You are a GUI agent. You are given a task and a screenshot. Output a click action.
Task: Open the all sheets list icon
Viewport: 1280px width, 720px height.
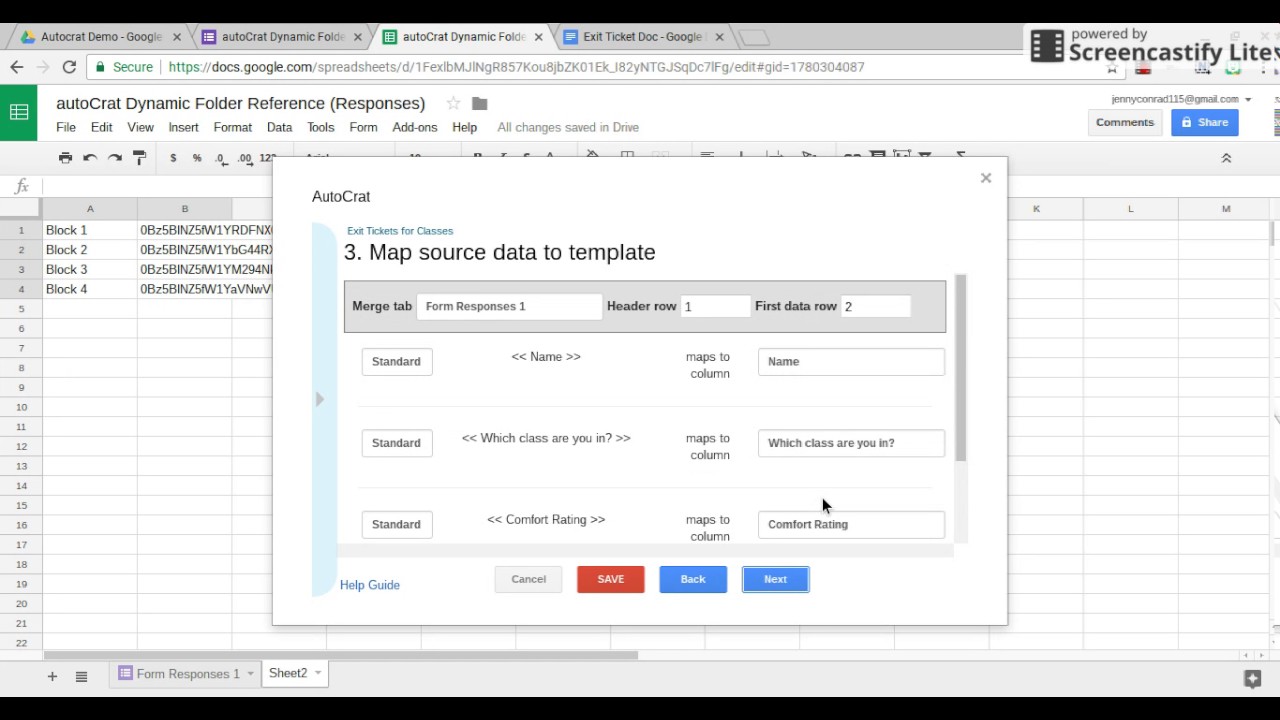tap(82, 676)
